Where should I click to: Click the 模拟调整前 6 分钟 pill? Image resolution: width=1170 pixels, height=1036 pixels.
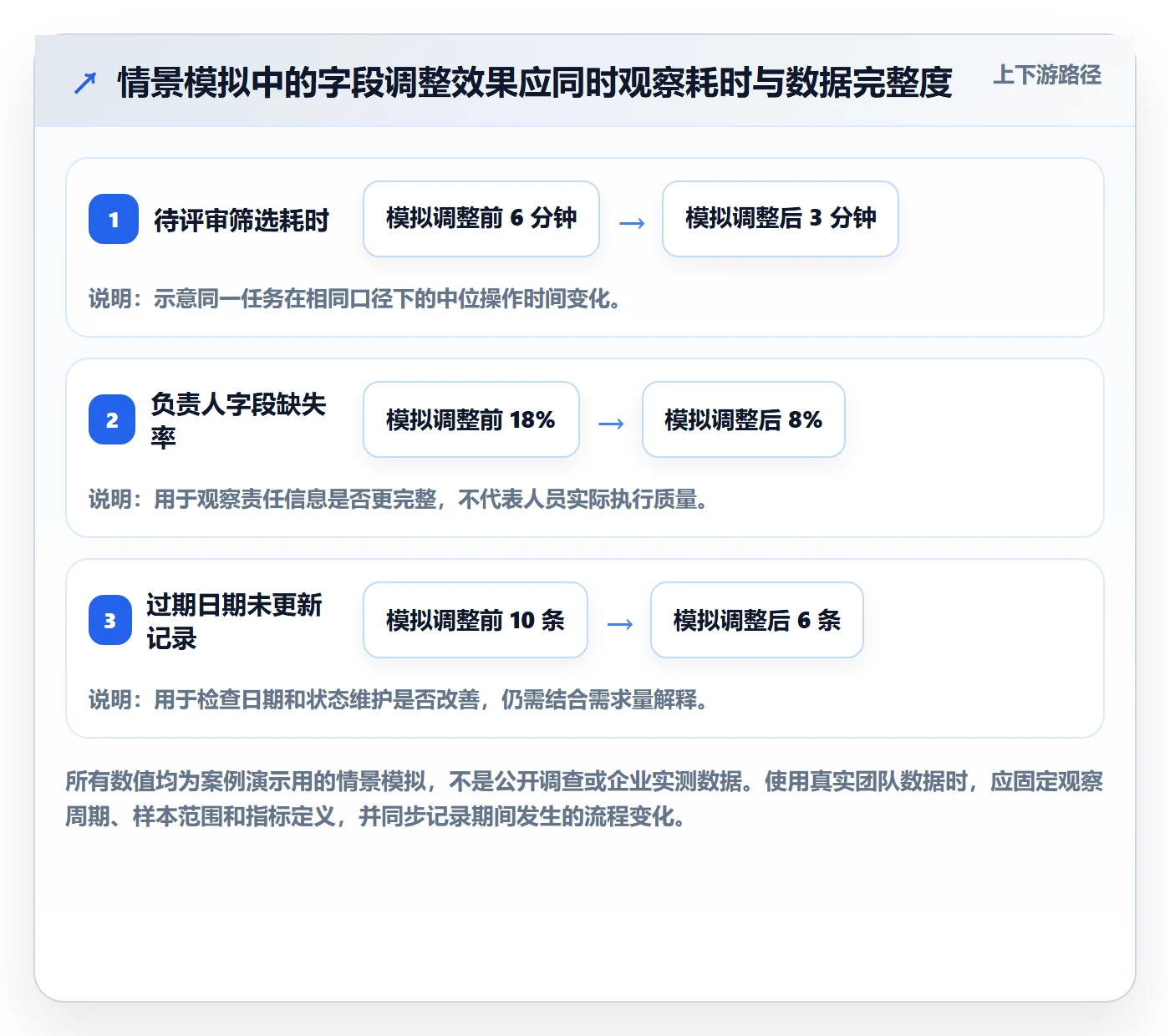pos(481,219)
